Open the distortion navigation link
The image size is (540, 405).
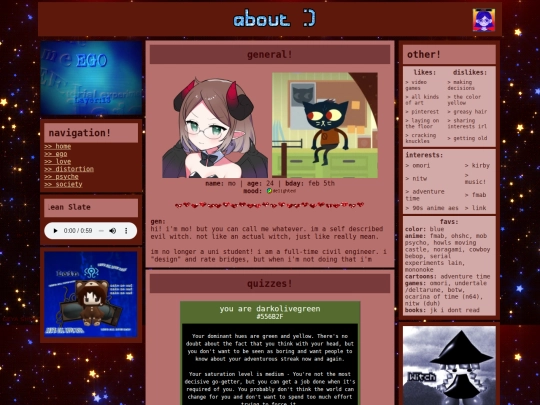click(69, 169)
